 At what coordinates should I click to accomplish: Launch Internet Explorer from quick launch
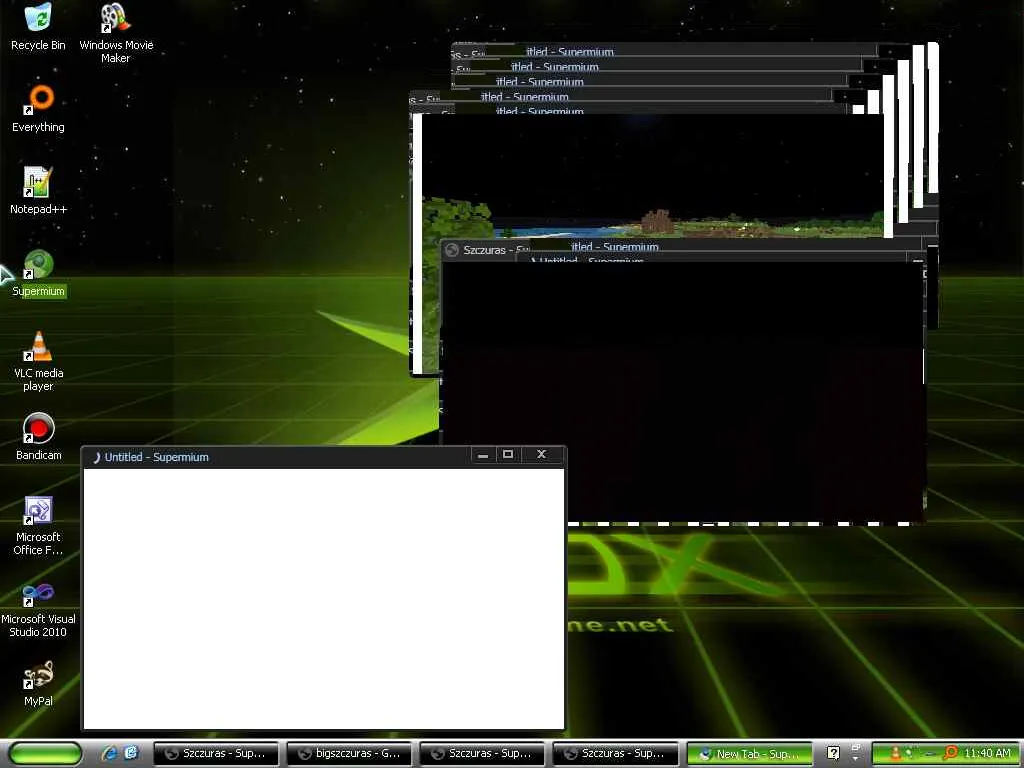click(x=110, y=754)
